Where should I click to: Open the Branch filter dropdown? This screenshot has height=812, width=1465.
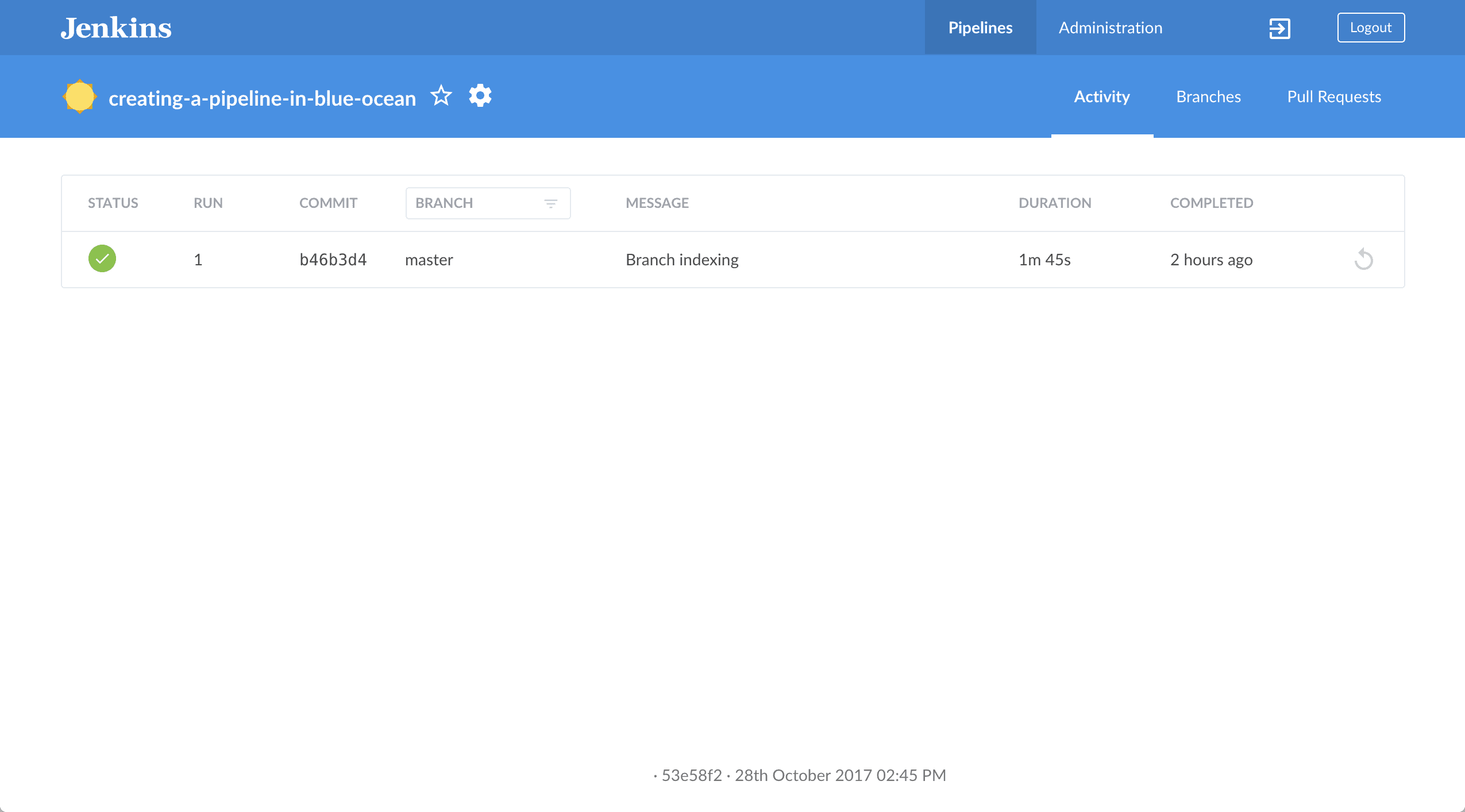tap(487, 203)
